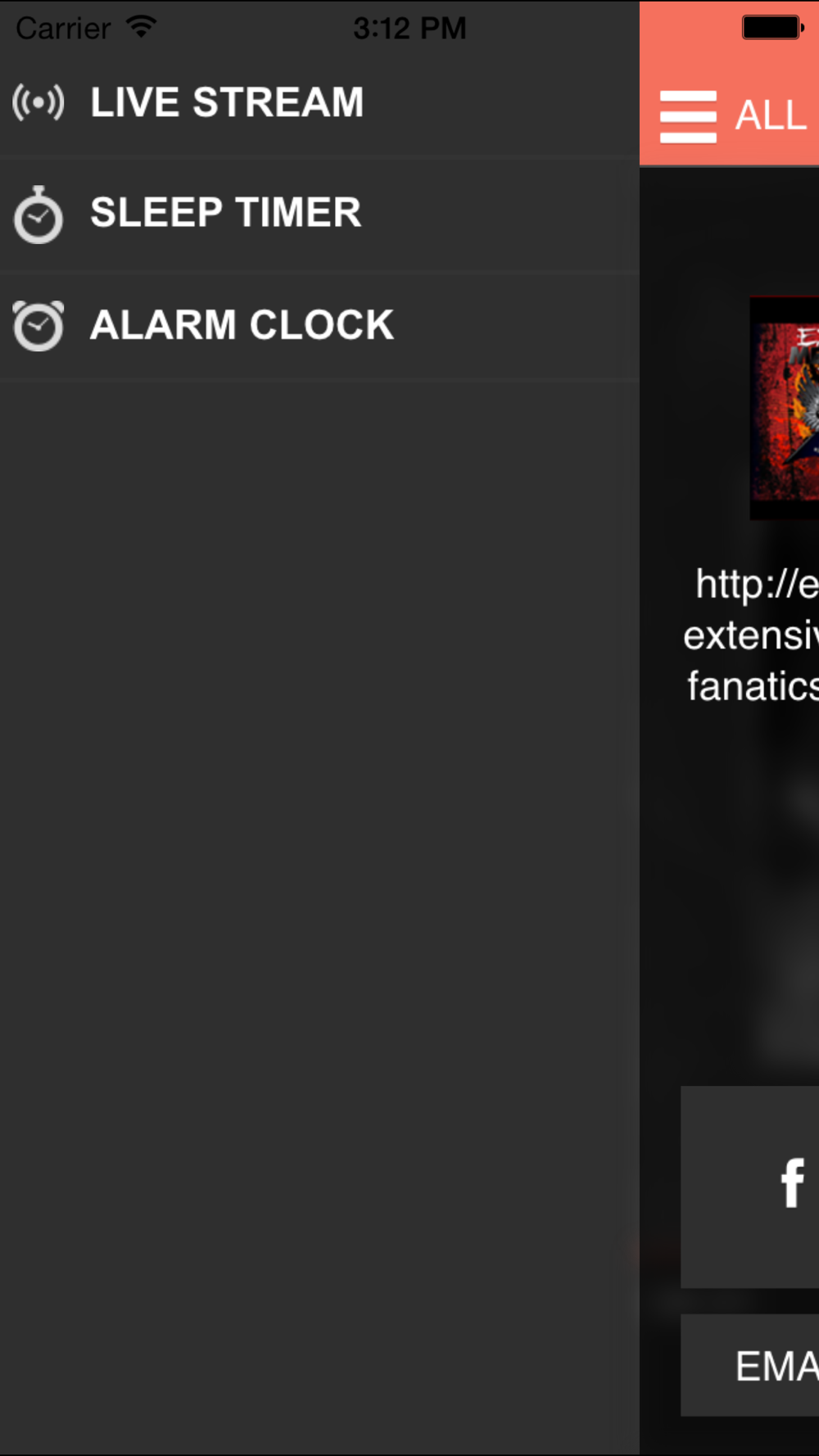
Task: Tap the alarm clock bell icon
Action: pos(38,326)
